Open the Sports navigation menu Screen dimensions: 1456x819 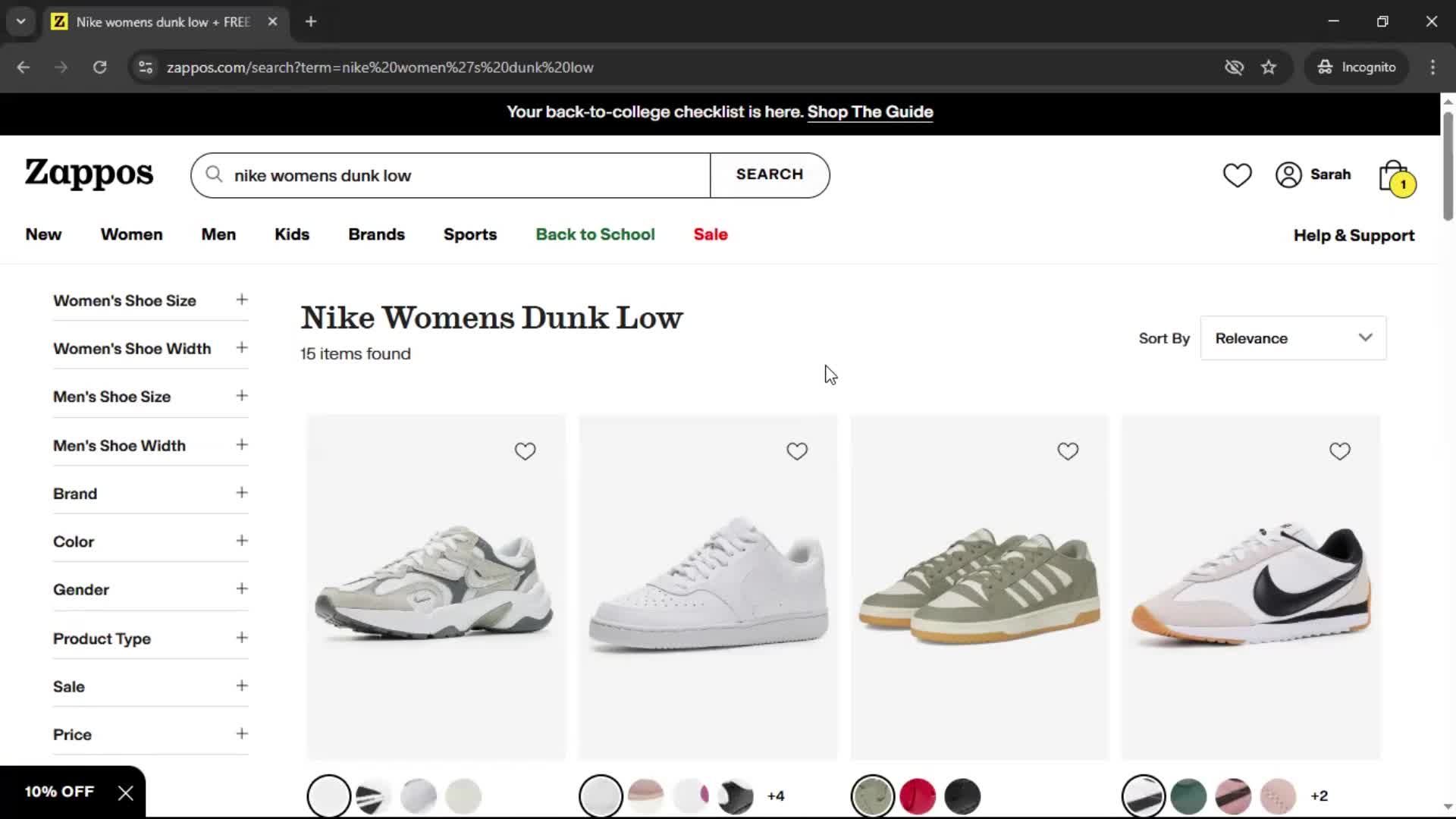(x=470, y=234)
